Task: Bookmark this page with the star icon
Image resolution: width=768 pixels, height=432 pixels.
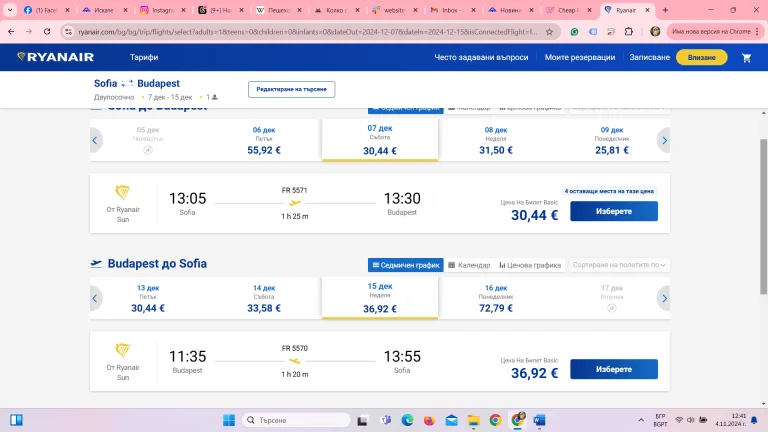Action: [x=550, y=32]
